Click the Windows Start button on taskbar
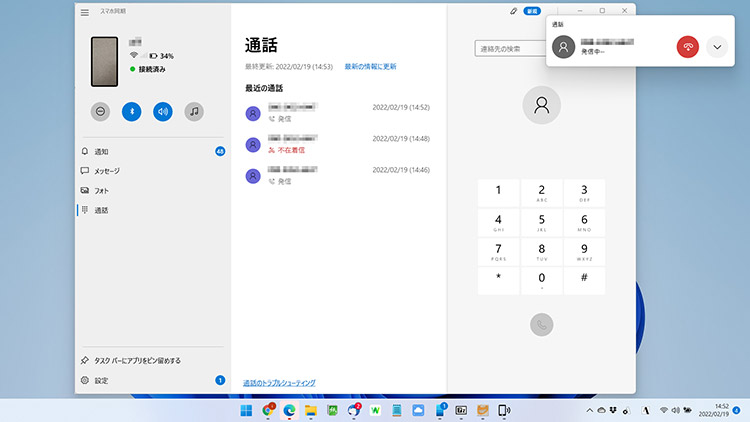Image resolution: width=750 pixels, height=422 pixels. 246,410
